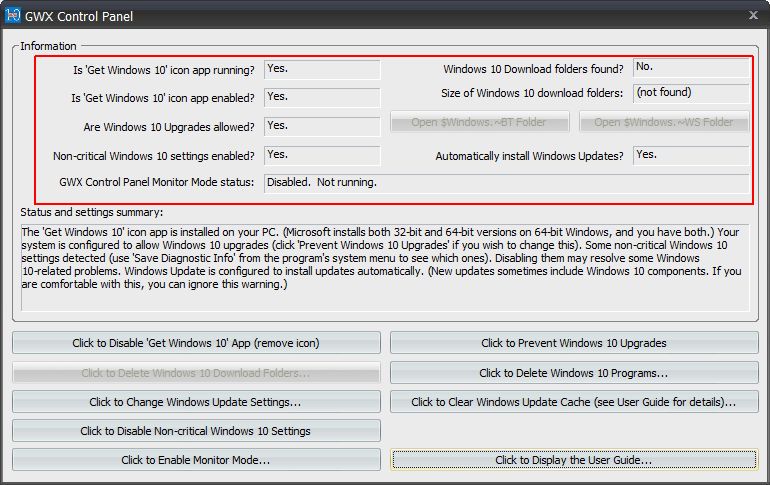Viewport: 770px width, 485px height.
Task: Click the 'icon app enabled' status field
Action: click(x=321, y=98)
